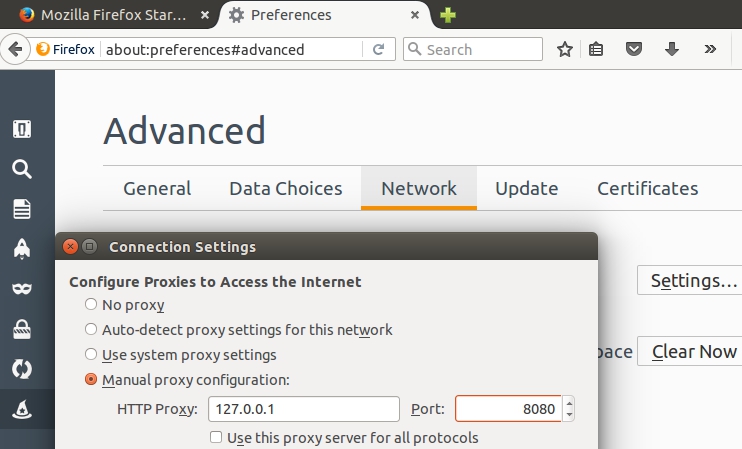Open the Sync preferences arrows icon
Screen dimensions: 742x449
(x=22, y=369)
